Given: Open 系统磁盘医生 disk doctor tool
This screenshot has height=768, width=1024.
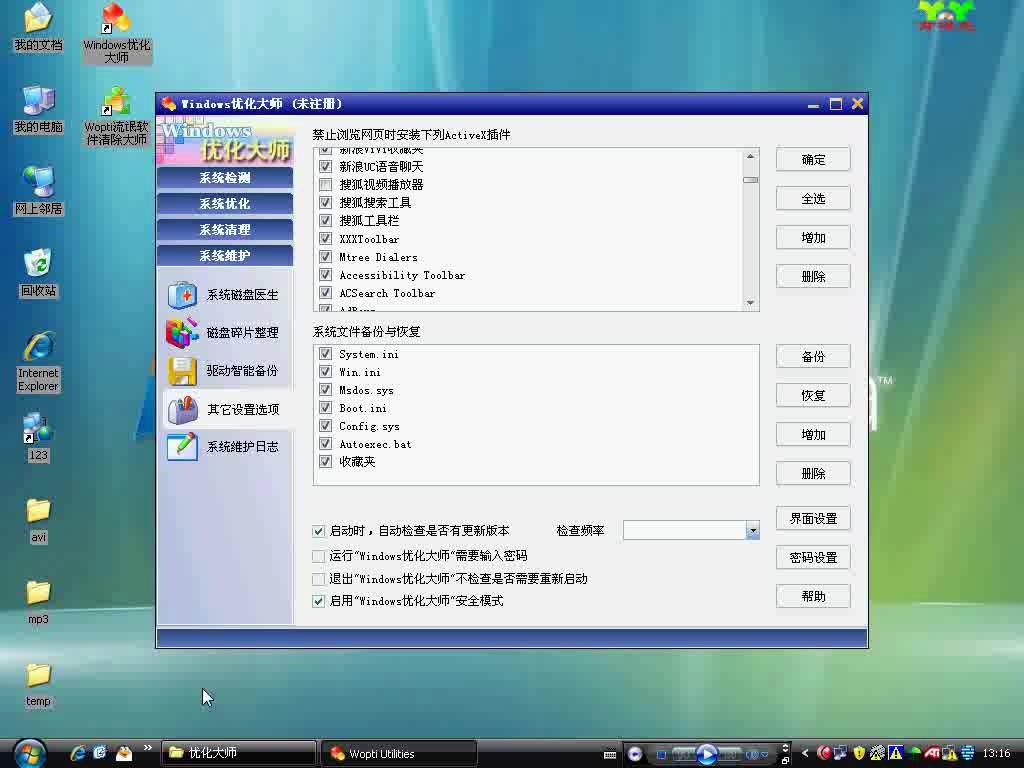Looking at the screenshot, I should click(x=223, y=295).
